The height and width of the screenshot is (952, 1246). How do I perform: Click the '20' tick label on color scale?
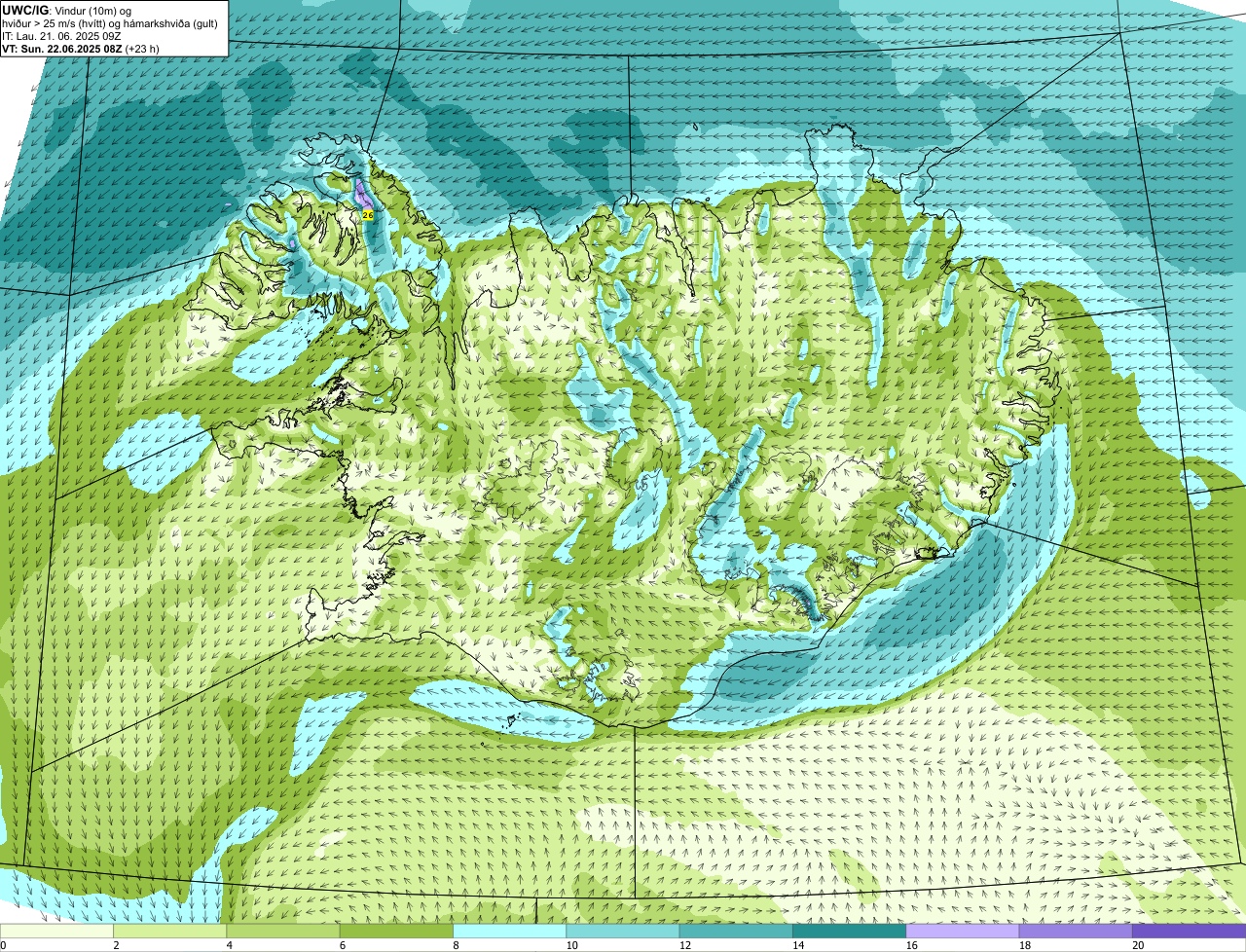[x=1138, y=945]
